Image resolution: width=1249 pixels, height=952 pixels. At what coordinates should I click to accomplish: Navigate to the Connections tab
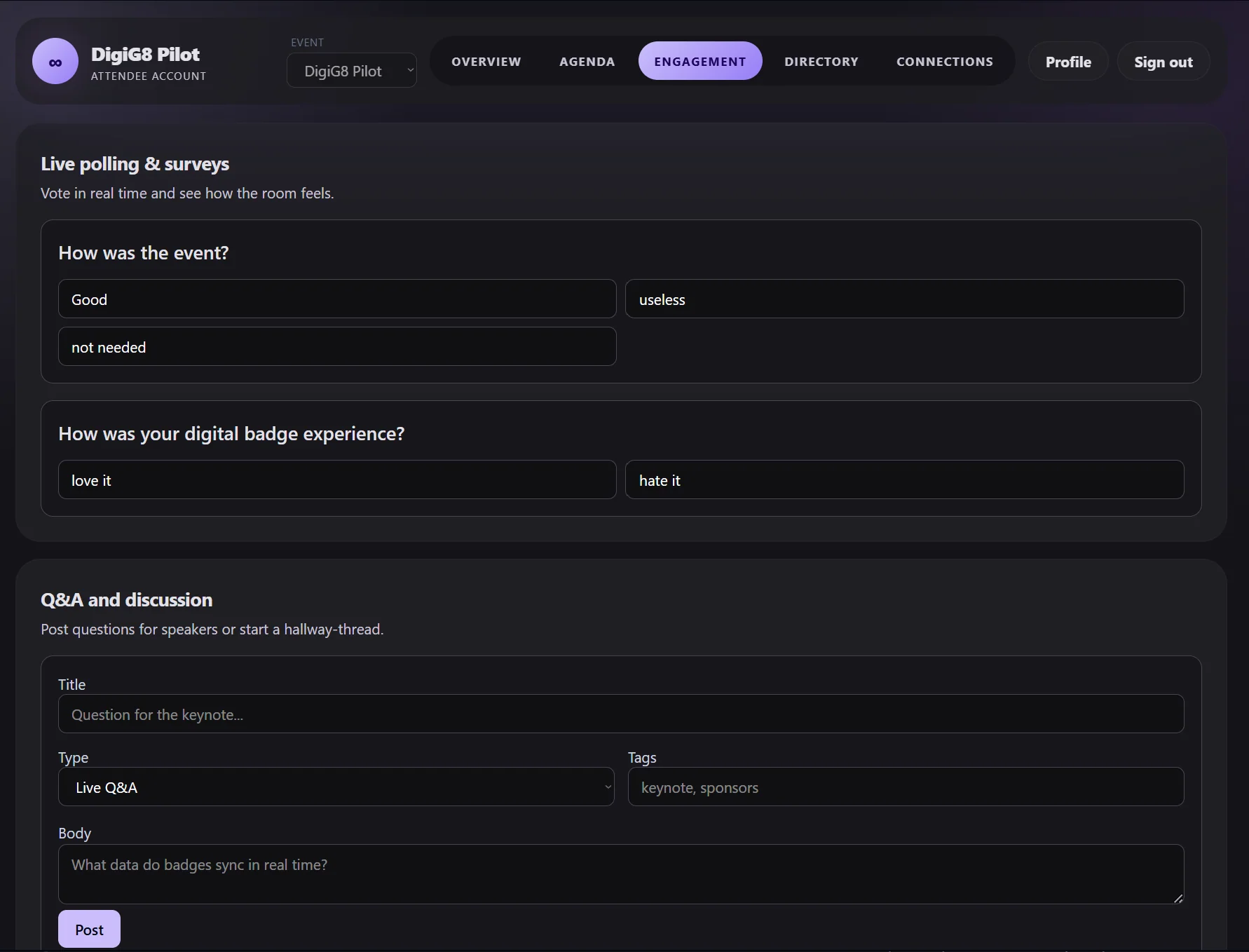(x=945, y=61)
